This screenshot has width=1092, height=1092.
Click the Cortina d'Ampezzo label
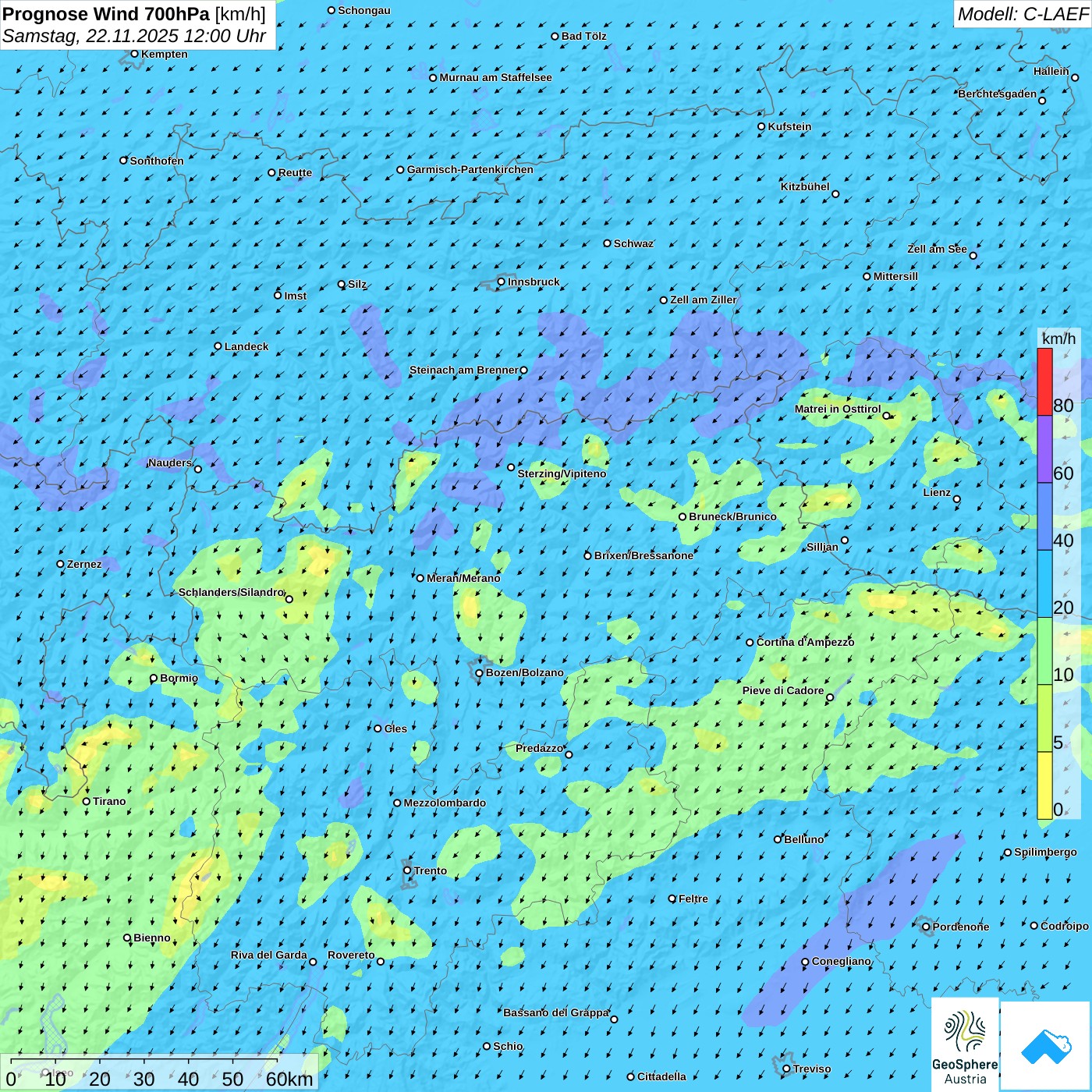click(x=805, y=642)
